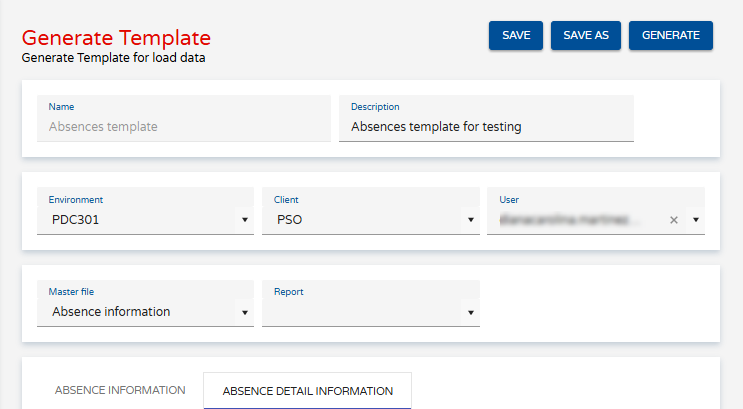Click the SAVE button

pos(516,36)
